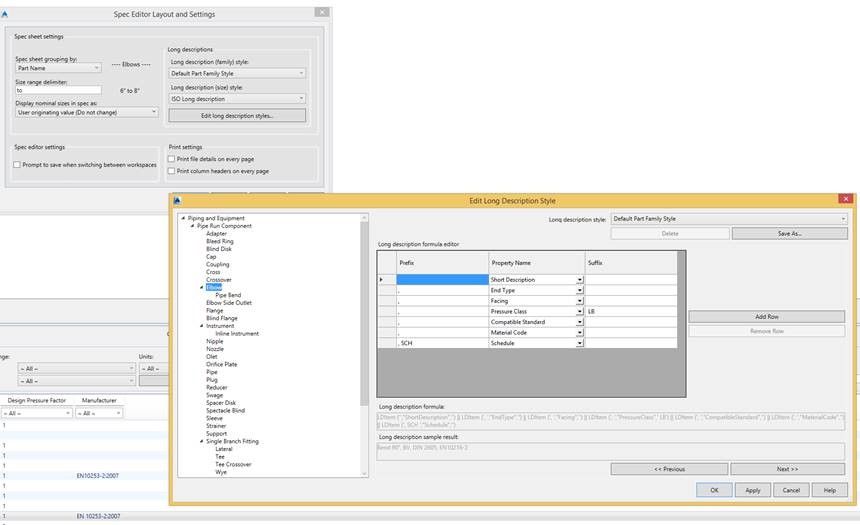
Task: Click the Autodesk icon in Spec Editor Layout window title
Action: (4, 14)
